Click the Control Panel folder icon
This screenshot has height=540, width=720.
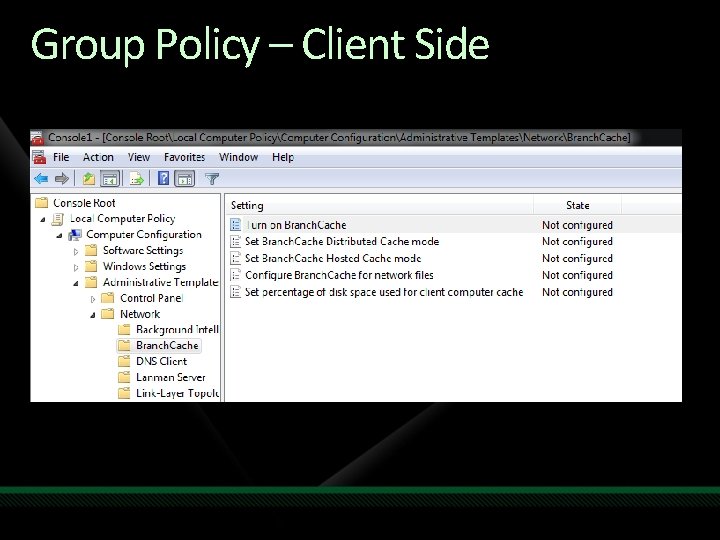(108, 298)
